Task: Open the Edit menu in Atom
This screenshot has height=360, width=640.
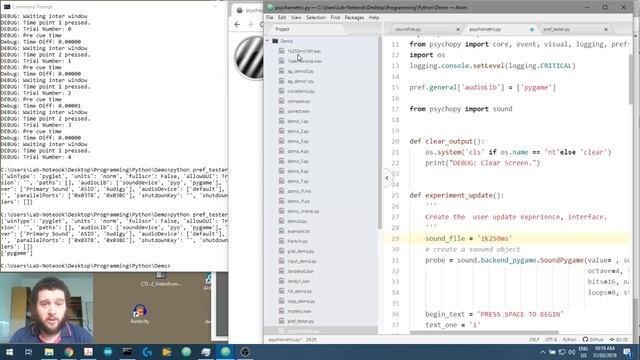Action: click(282, 18)
